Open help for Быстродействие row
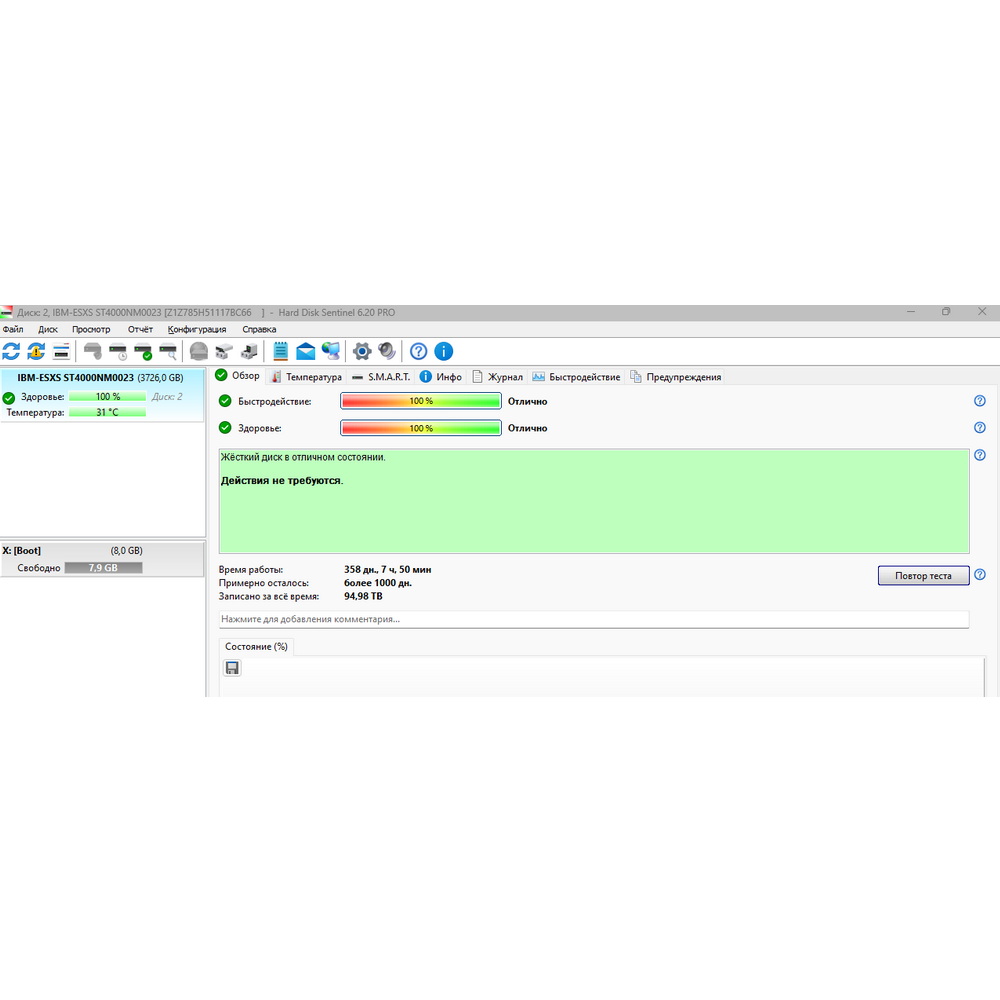 point(980,401)
